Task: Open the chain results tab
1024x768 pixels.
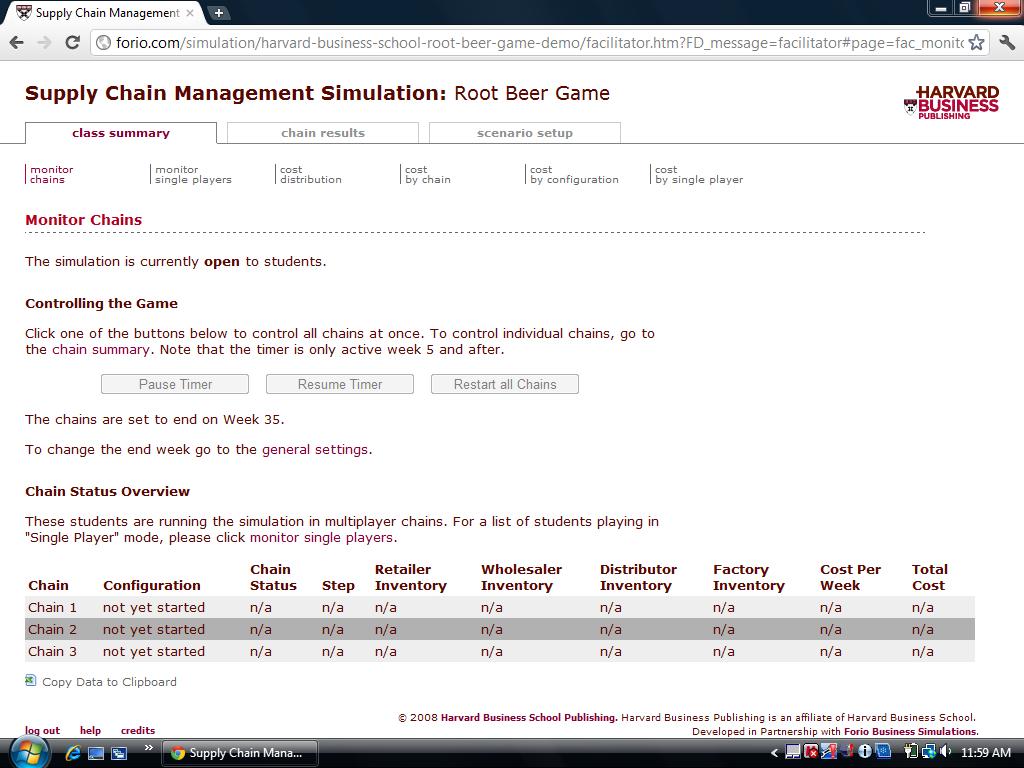Action: tap(323, 133)
